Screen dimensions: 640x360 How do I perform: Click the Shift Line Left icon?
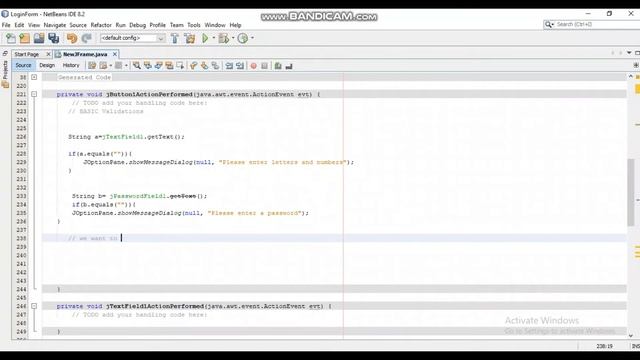(x=229, y=66)
